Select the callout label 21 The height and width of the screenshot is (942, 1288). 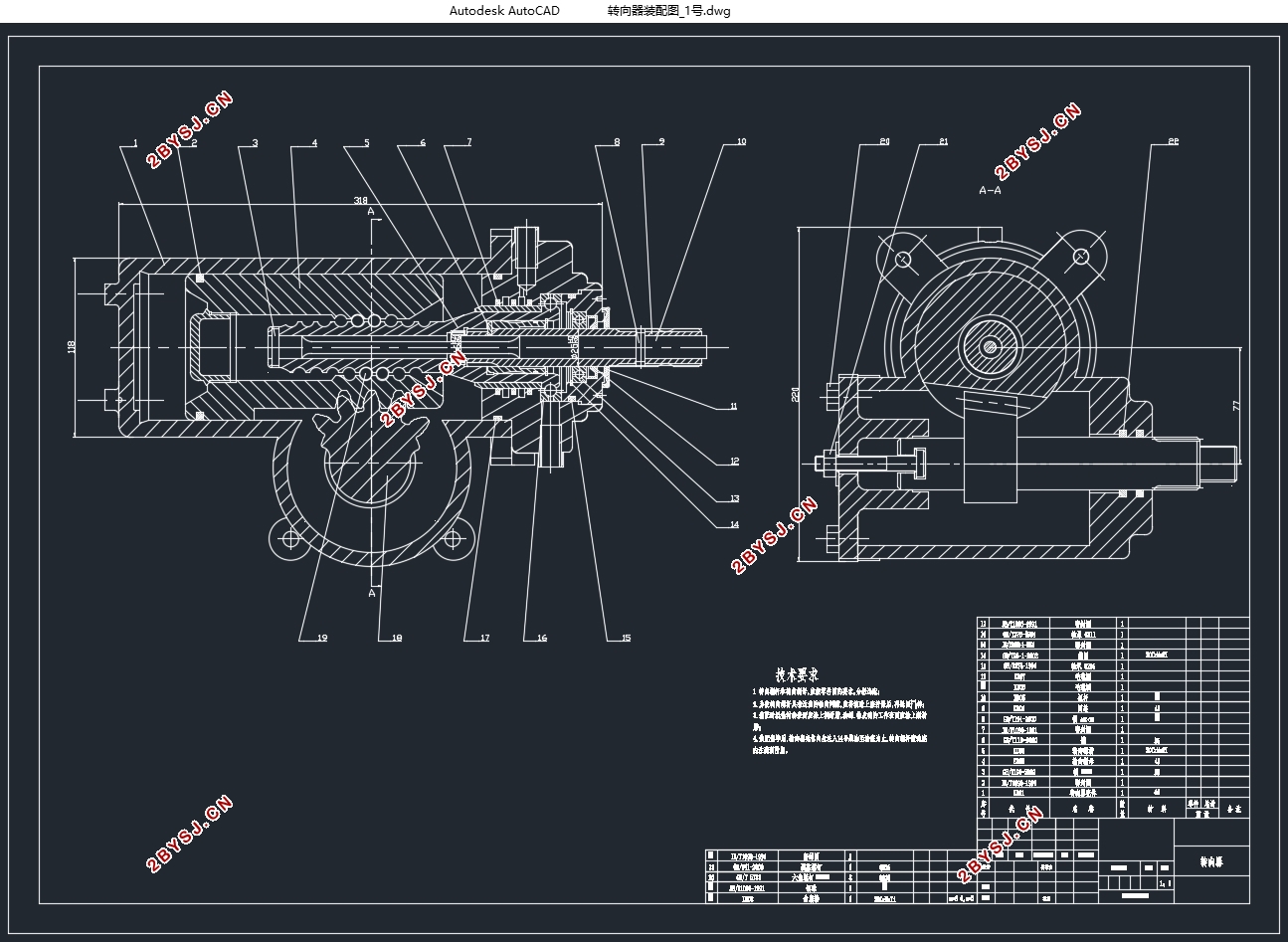943,142
